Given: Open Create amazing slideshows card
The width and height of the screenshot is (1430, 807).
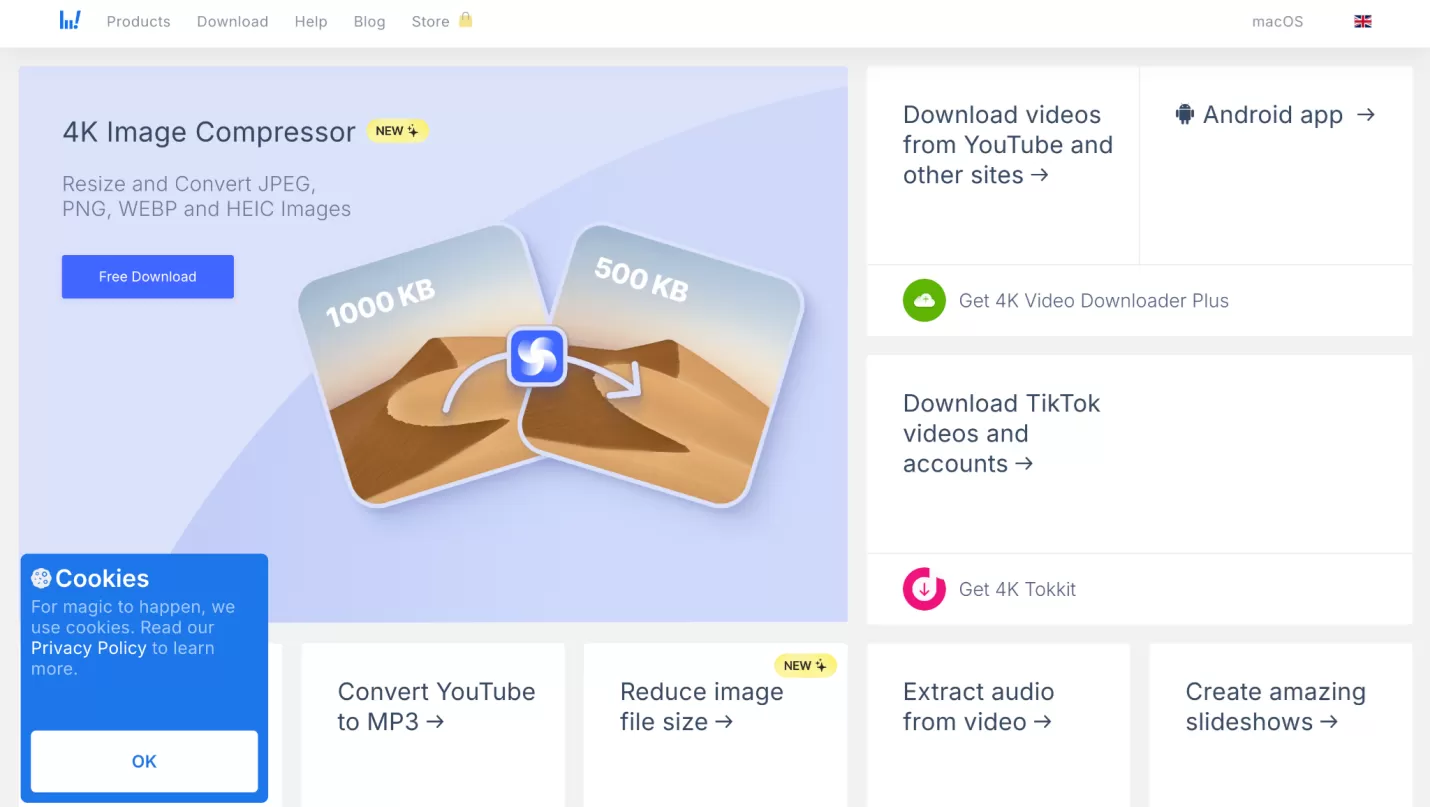Looking at the screenshot, I should (x=1275, y=707).
